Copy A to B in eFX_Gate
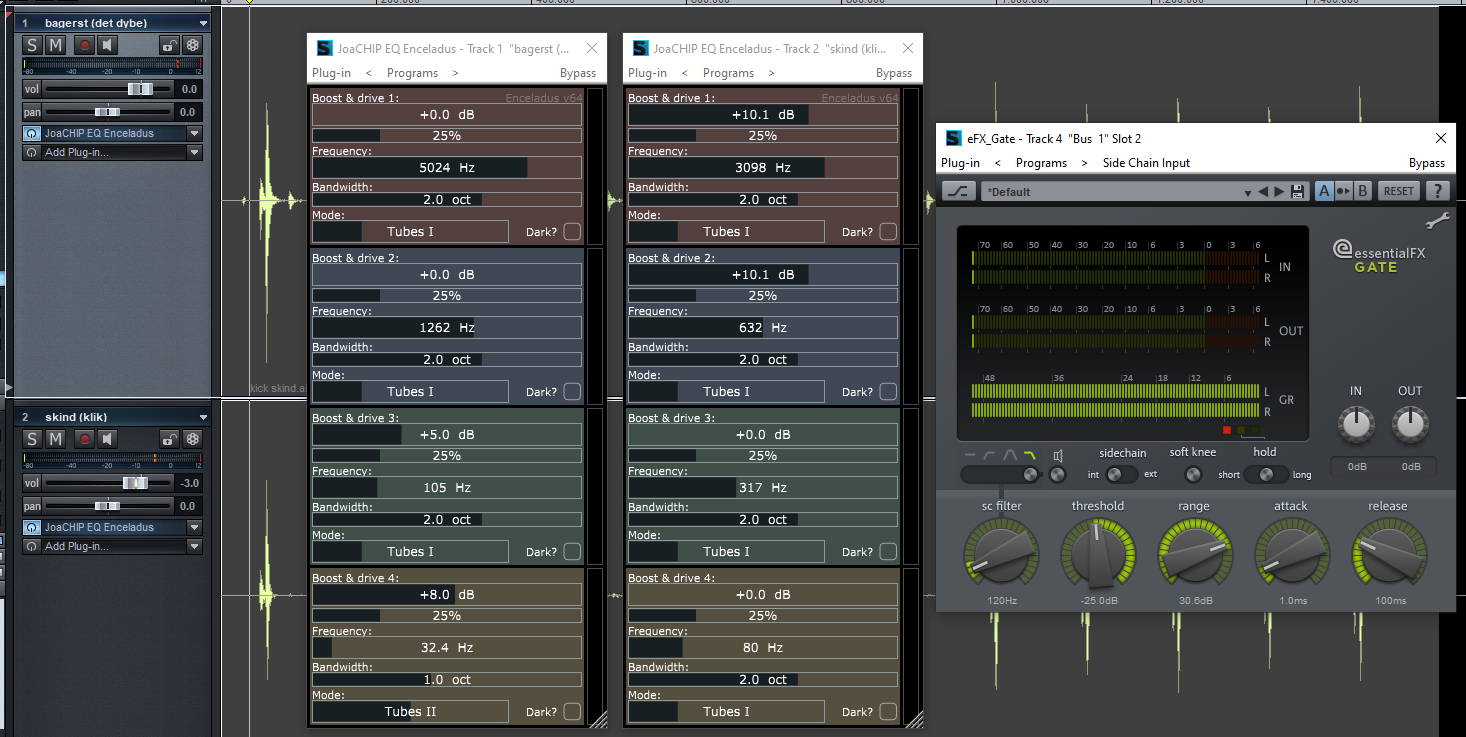Screen dimensions: 1466x737 click(x=1344, y=191)
